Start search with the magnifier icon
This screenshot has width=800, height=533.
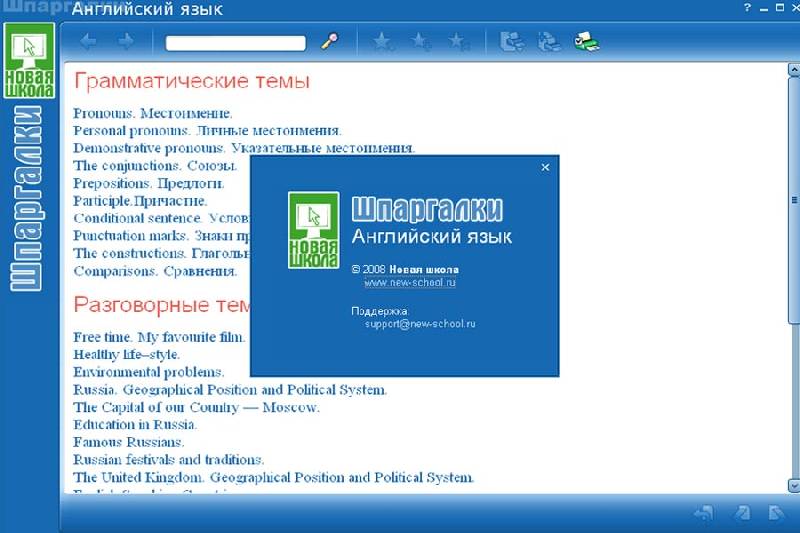pyautogui.click(x=330, y=41)
